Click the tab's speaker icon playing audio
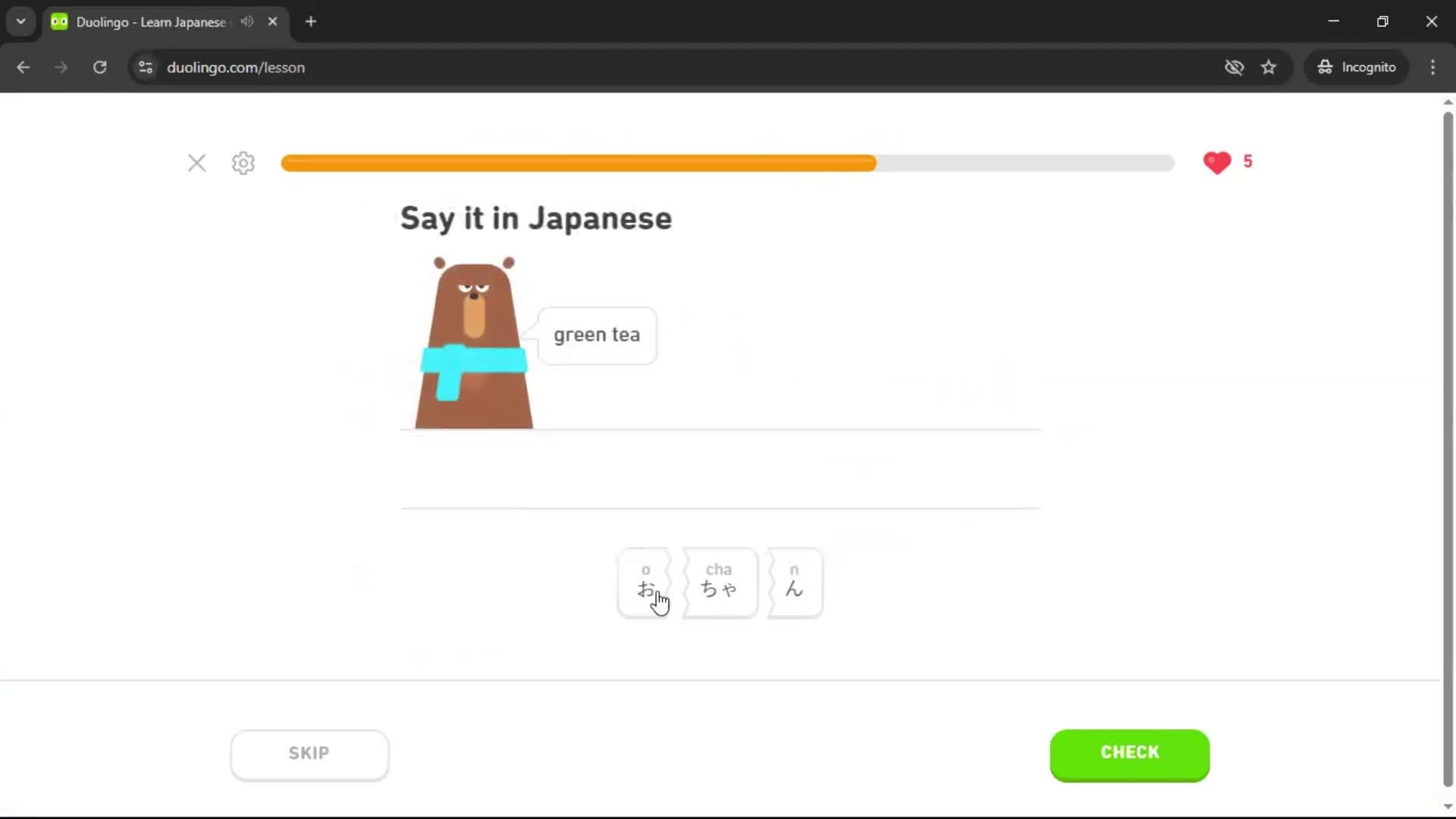The image size is (1456, 819). tap(246, 21)
